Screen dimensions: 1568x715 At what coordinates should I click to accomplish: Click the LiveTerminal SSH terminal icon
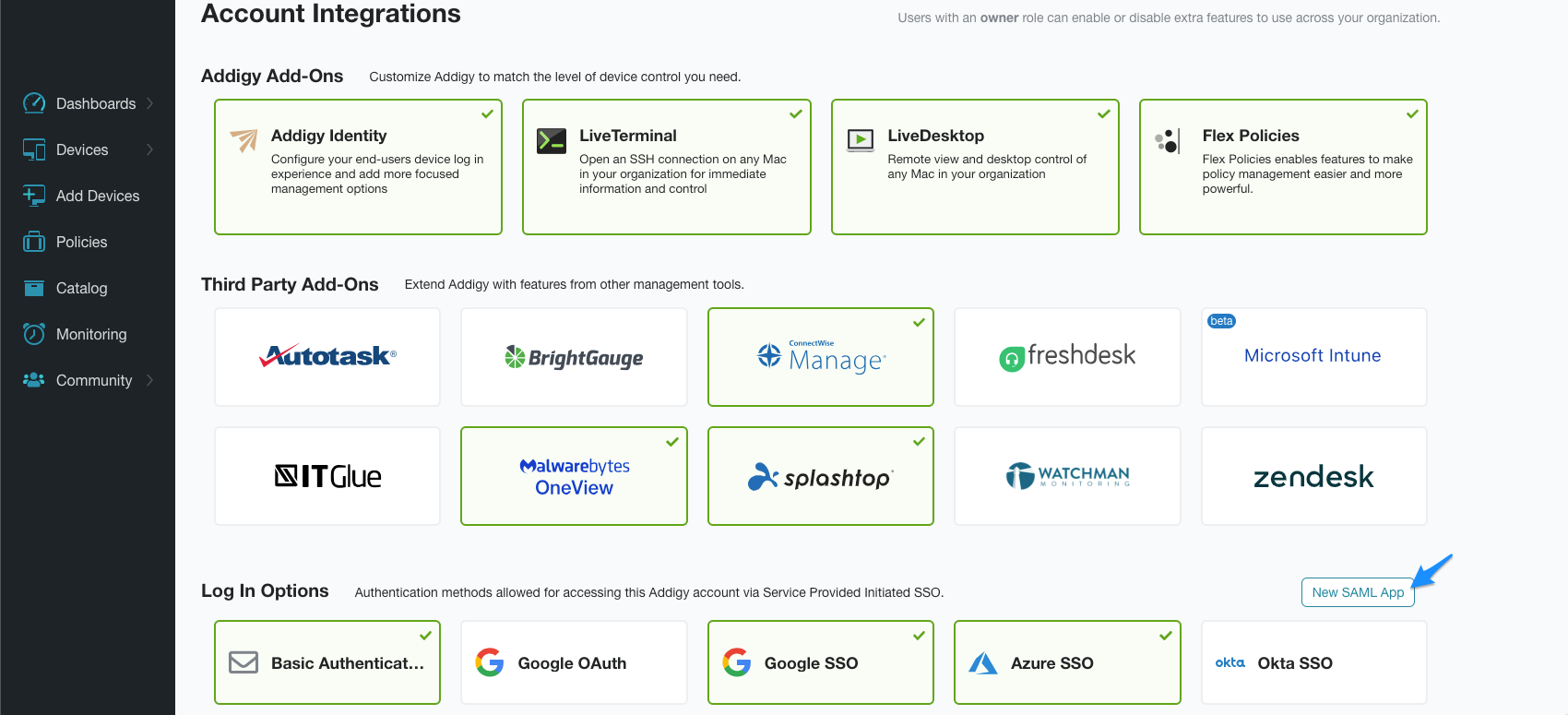coord(551,141)
